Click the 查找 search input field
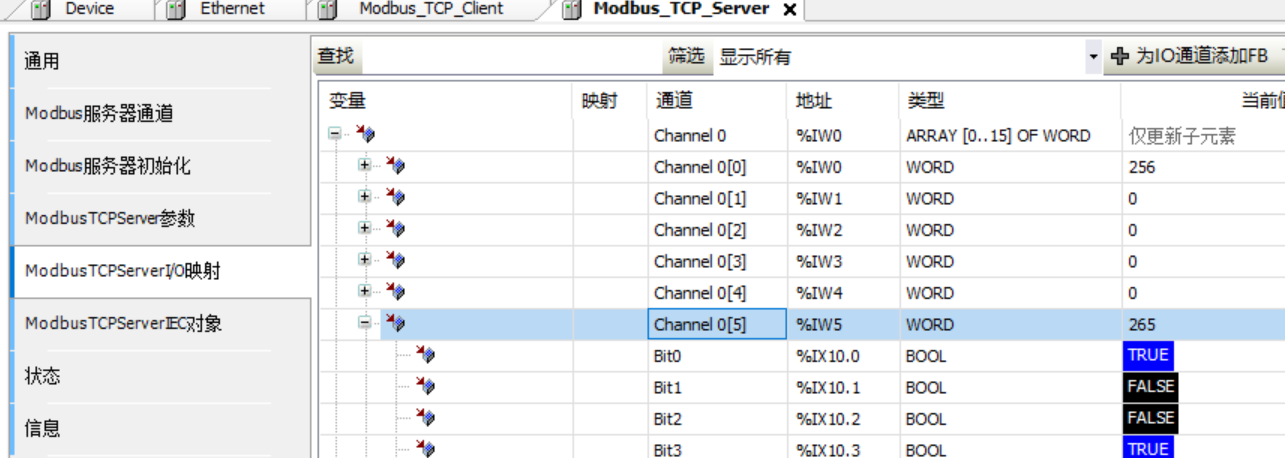 510,57
